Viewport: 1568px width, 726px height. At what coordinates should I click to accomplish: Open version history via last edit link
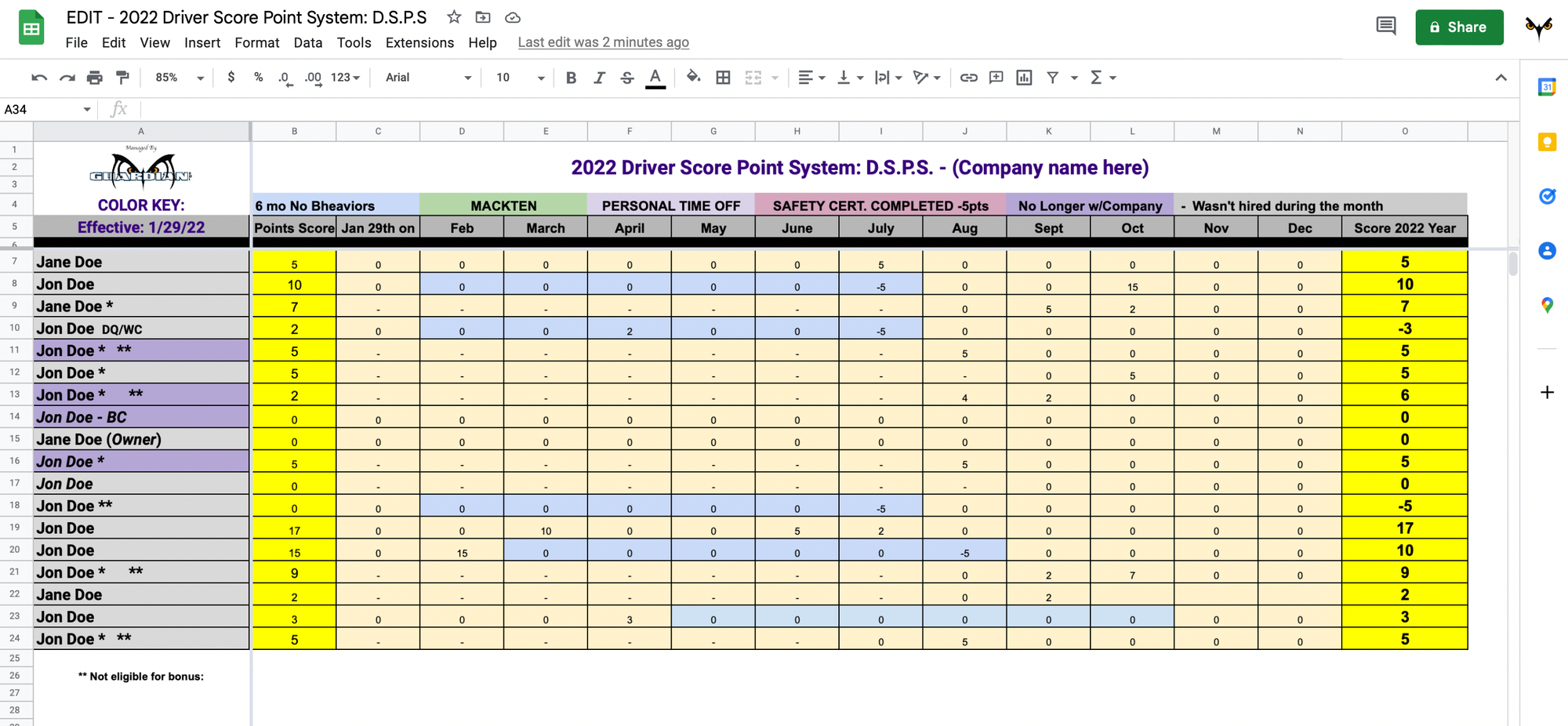[x=603, y=42]
